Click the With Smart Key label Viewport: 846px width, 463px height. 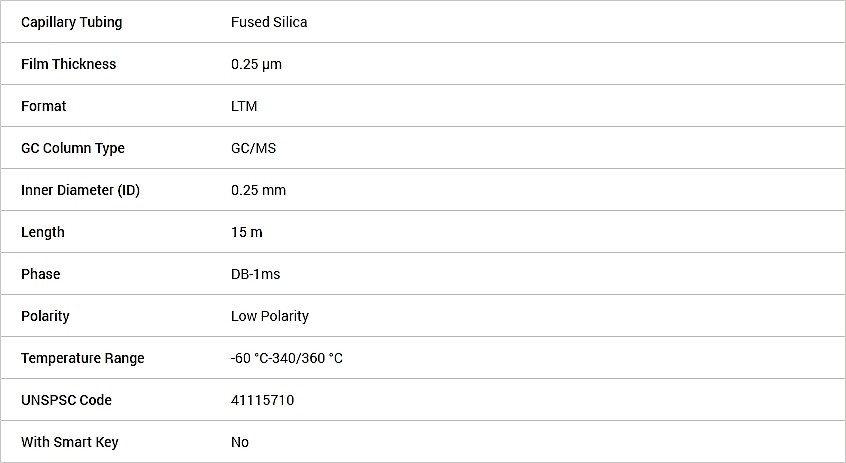pyautogui.click(x=70, y=442)
